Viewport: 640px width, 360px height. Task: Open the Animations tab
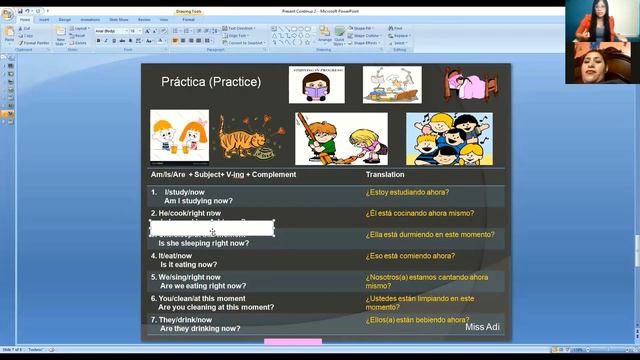coord(90,20)
